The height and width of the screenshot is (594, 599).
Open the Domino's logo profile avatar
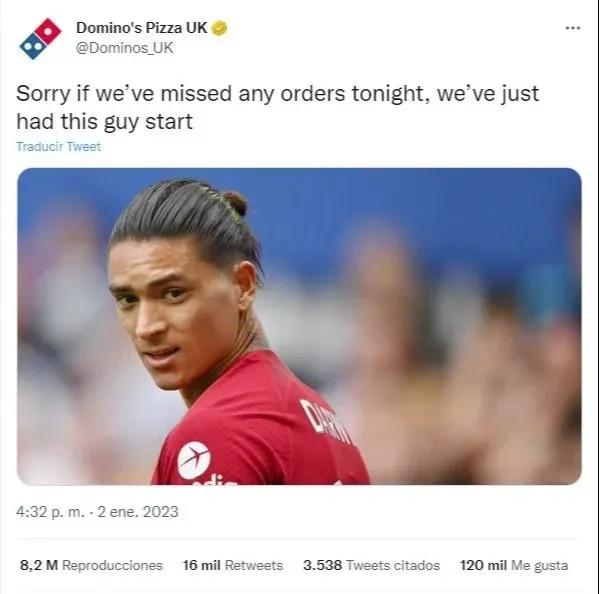coord(40,39)
